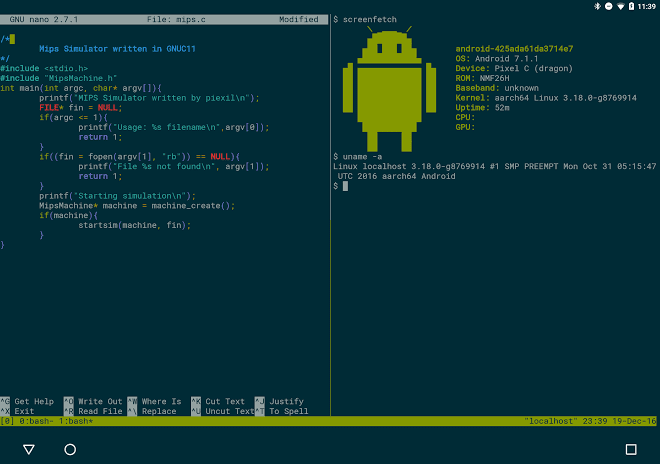The image size is (660, 464).
Task: Click the 'startsim(machine, fin);' line
Action: click(x=135, y=225)
